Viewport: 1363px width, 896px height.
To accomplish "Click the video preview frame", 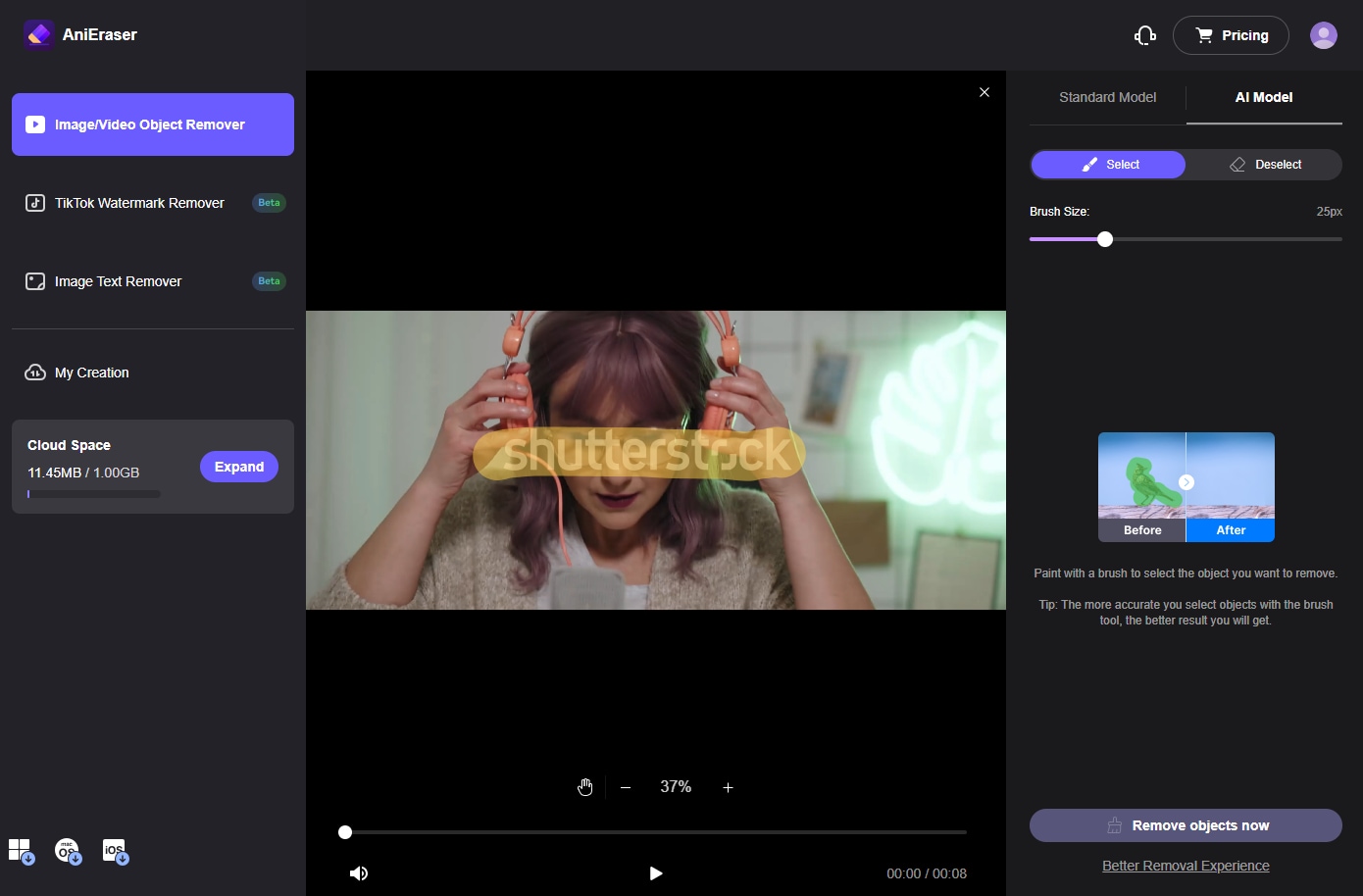I will (x=656, y=460).
